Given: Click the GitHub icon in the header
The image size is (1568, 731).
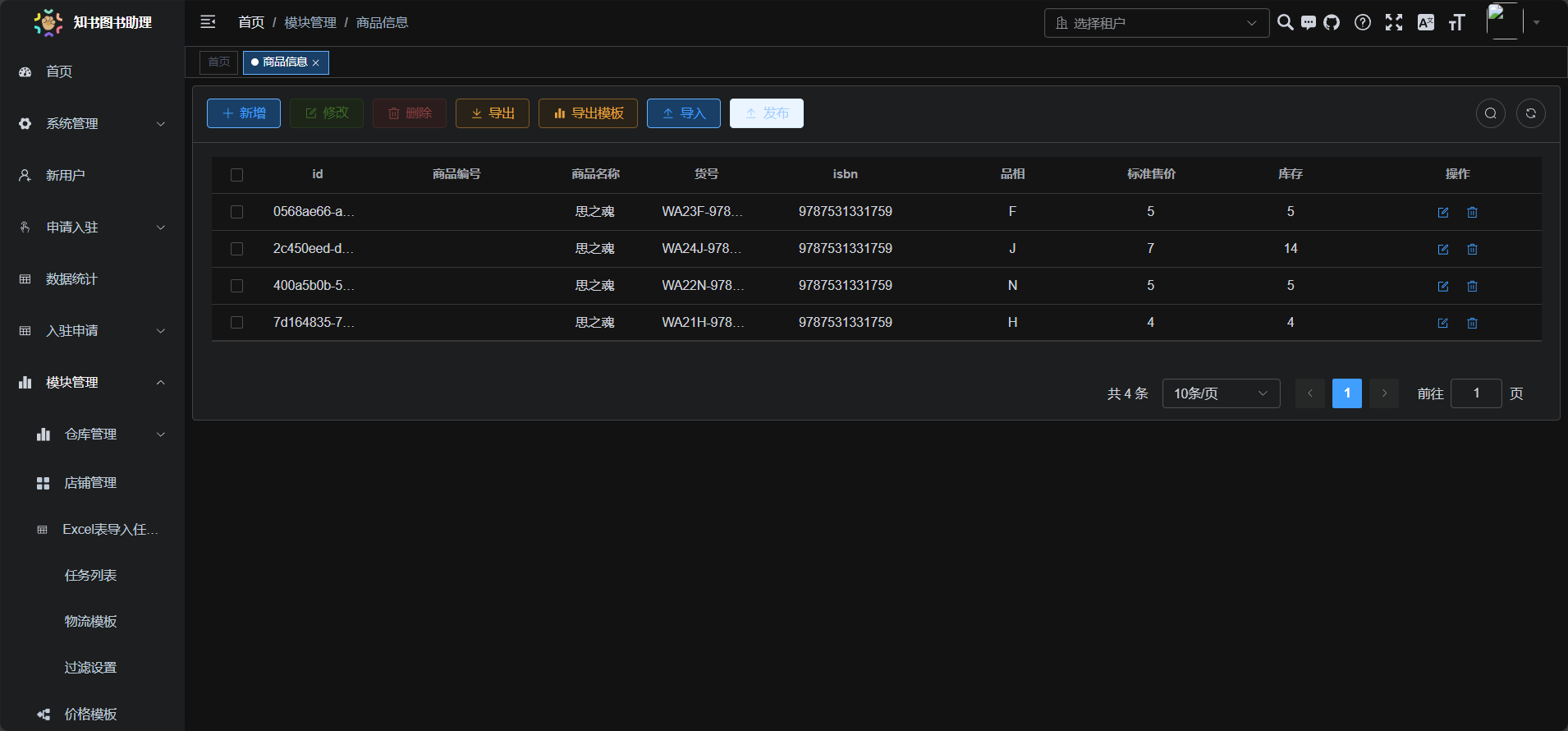Looking at the screenshot, I should [x=1332, y=23].
